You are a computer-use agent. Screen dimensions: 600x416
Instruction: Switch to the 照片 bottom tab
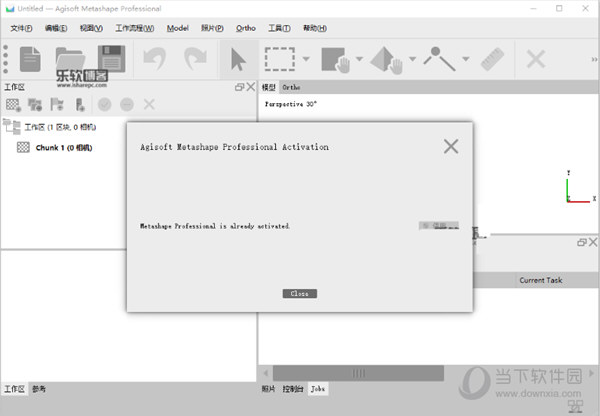[x=269, y=389]
